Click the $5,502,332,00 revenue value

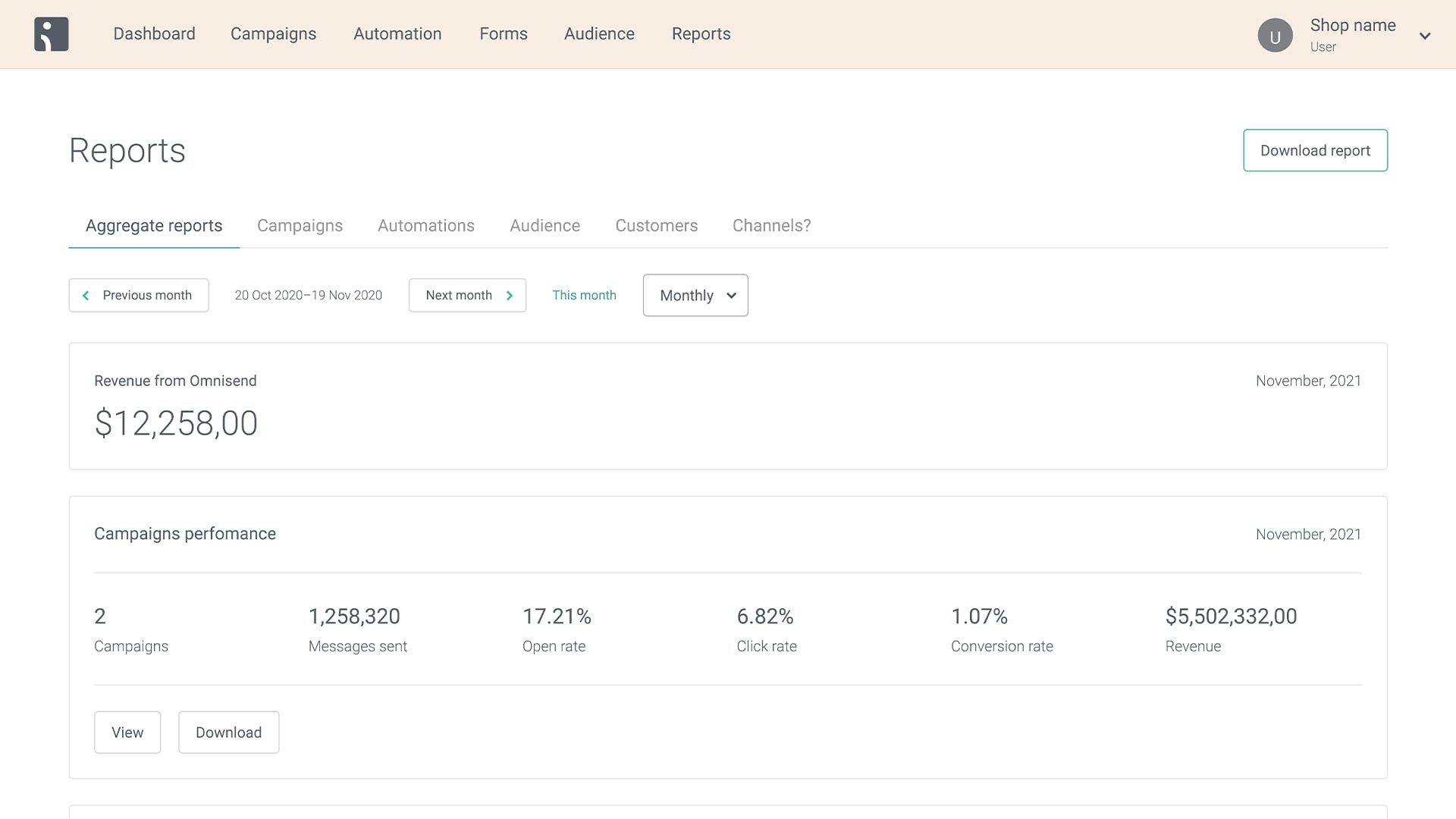coord(1231,617)
